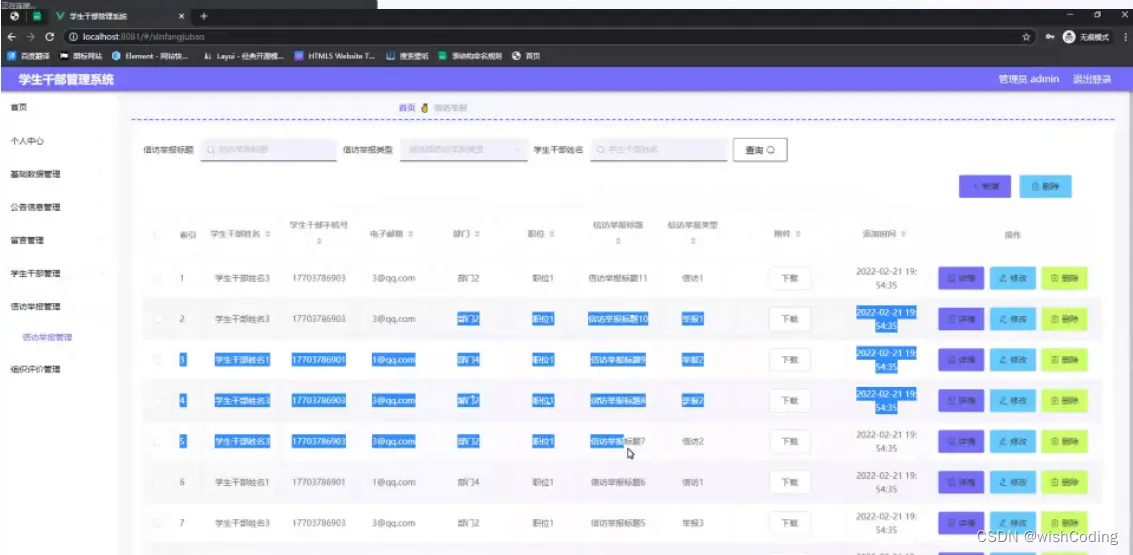Image resolution: width=1133 pixels, height=555 pixels.
Task: Open the 信访举报类型 dropdown
Action: click(464, 150)
